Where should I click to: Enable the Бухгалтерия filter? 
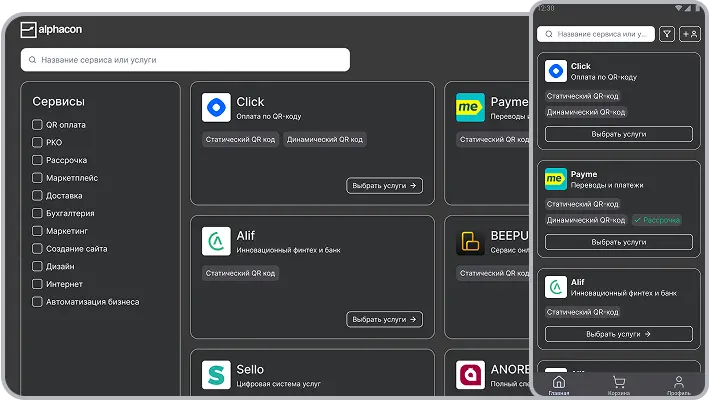pos(37,213)
